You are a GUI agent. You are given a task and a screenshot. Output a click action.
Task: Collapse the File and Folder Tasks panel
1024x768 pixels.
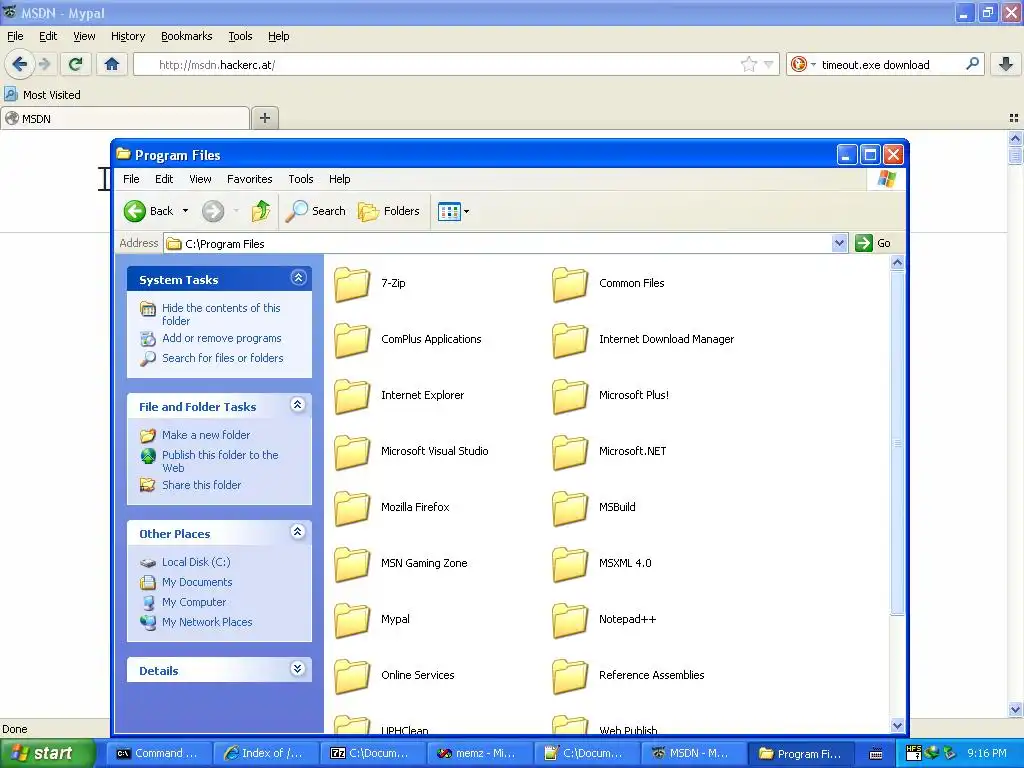click(x=298, y=405)
